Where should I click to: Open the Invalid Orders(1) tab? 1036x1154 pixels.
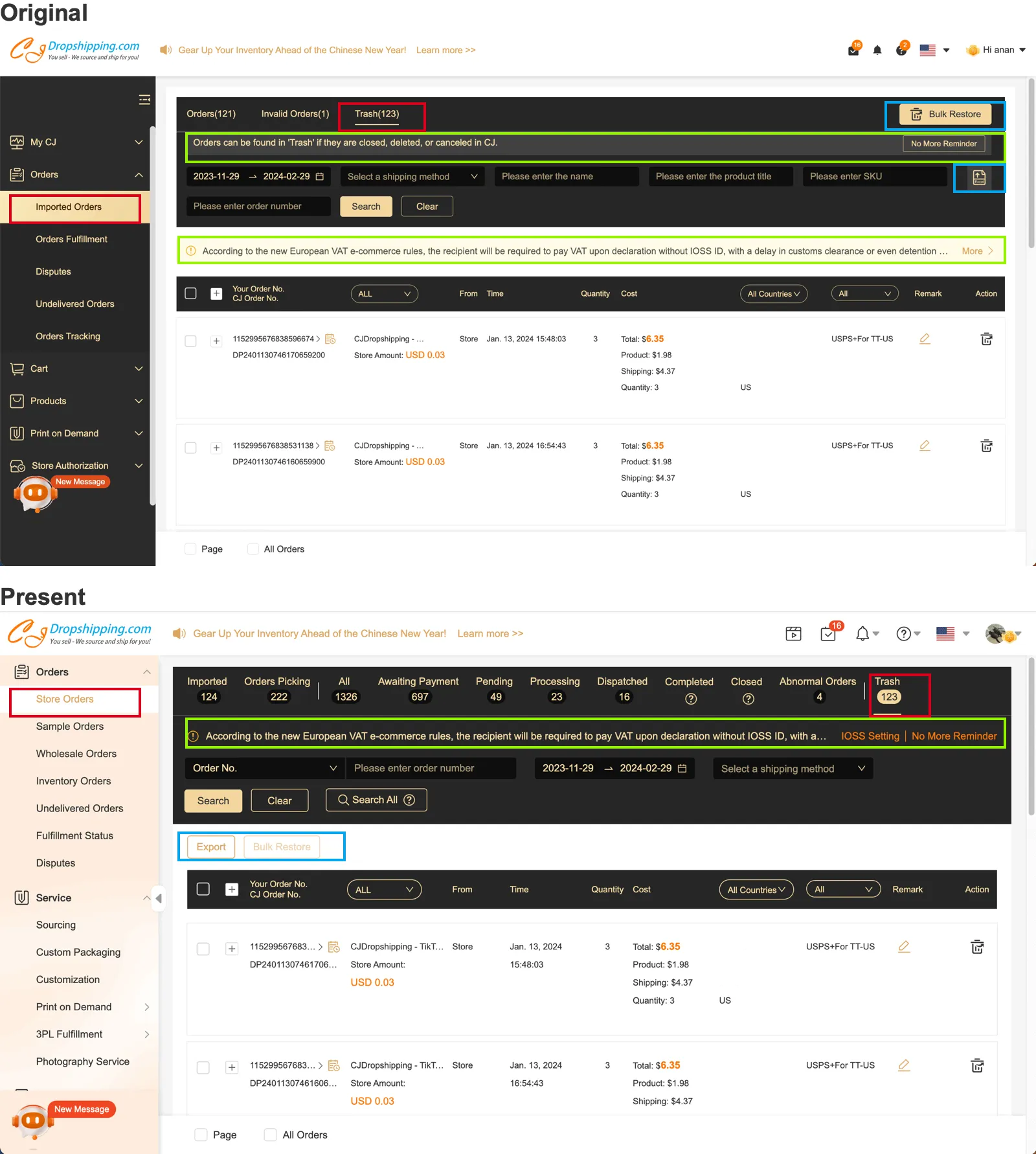295,114
